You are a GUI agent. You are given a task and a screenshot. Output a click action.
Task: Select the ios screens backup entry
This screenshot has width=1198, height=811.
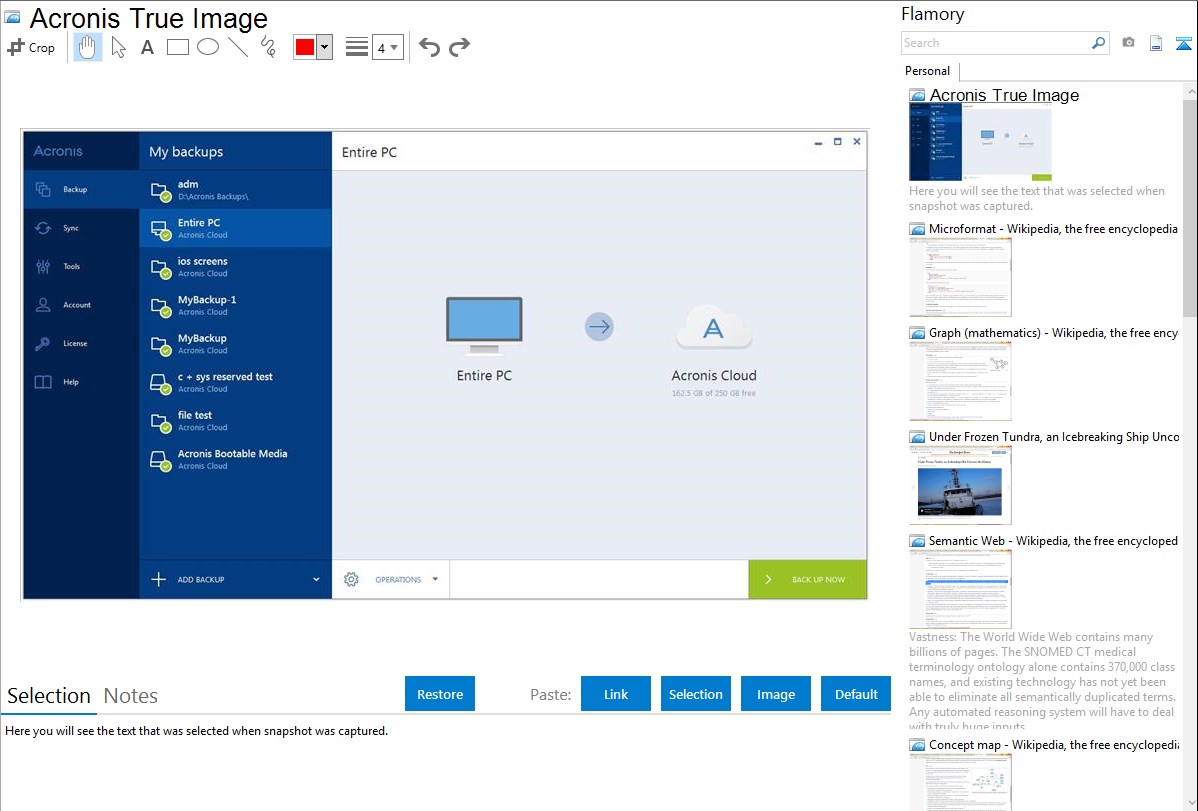[235, 267]
